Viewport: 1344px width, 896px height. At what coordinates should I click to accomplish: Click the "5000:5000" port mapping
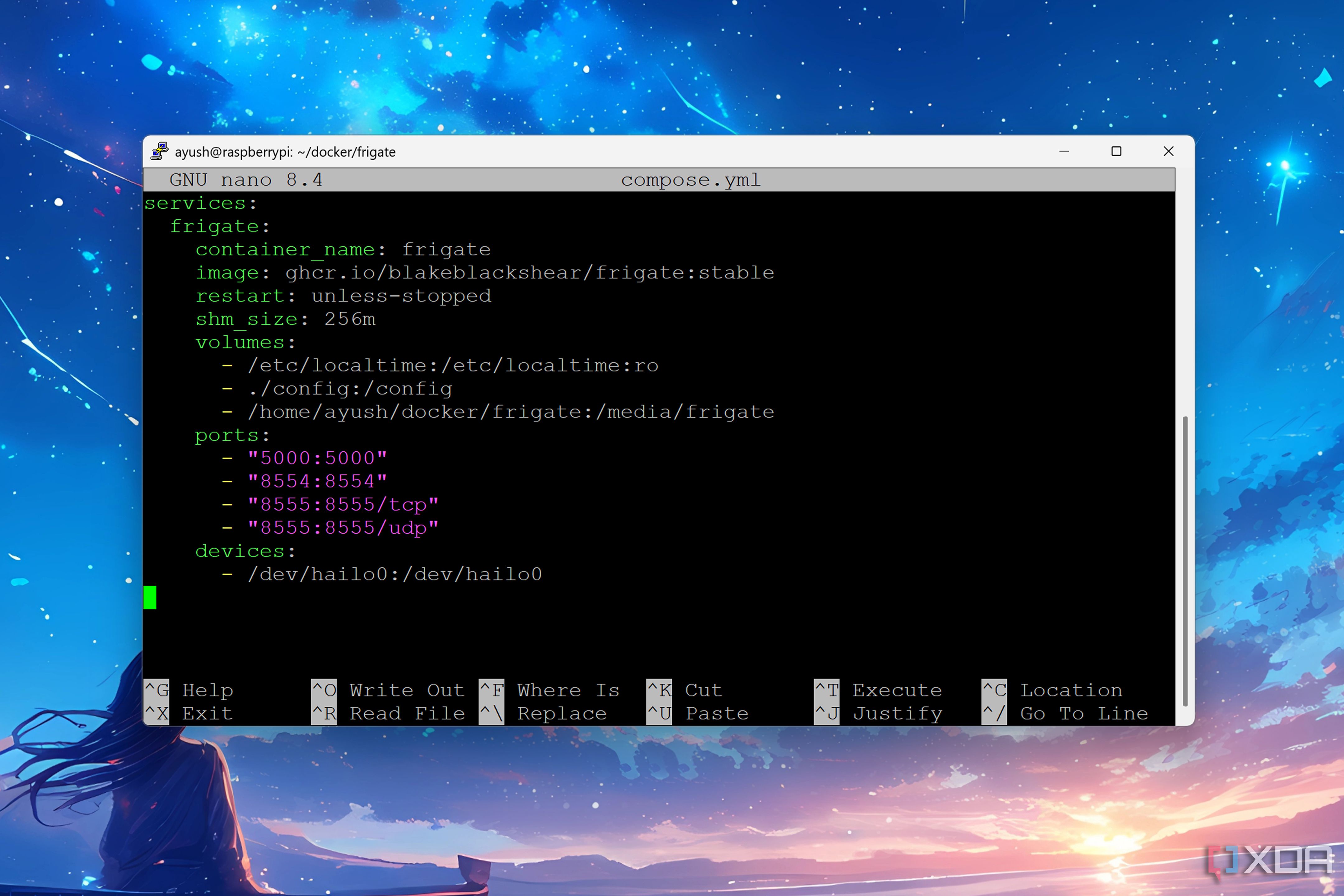(318, 458)
